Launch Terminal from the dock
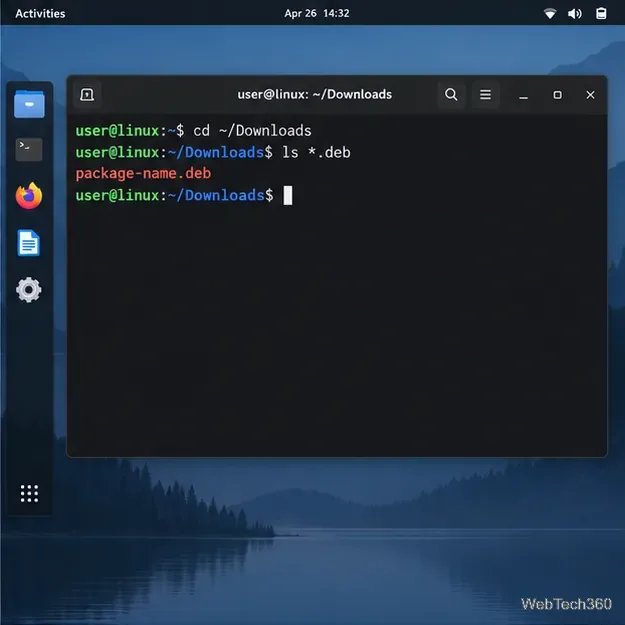 (x=29, y=149)
